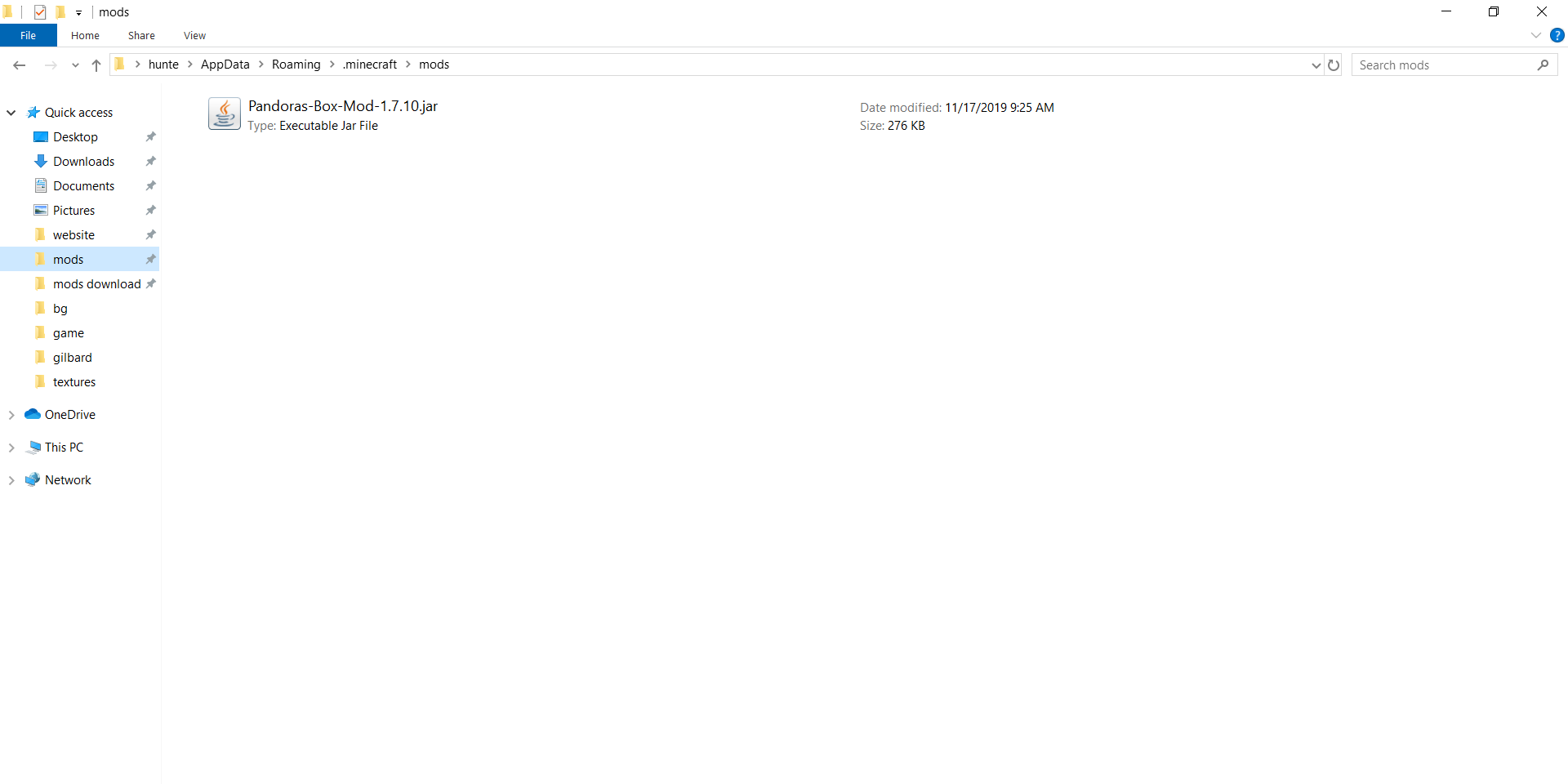Collapse the Quick access tree
Screen dimensions: 1568x784
click(11, 113)
